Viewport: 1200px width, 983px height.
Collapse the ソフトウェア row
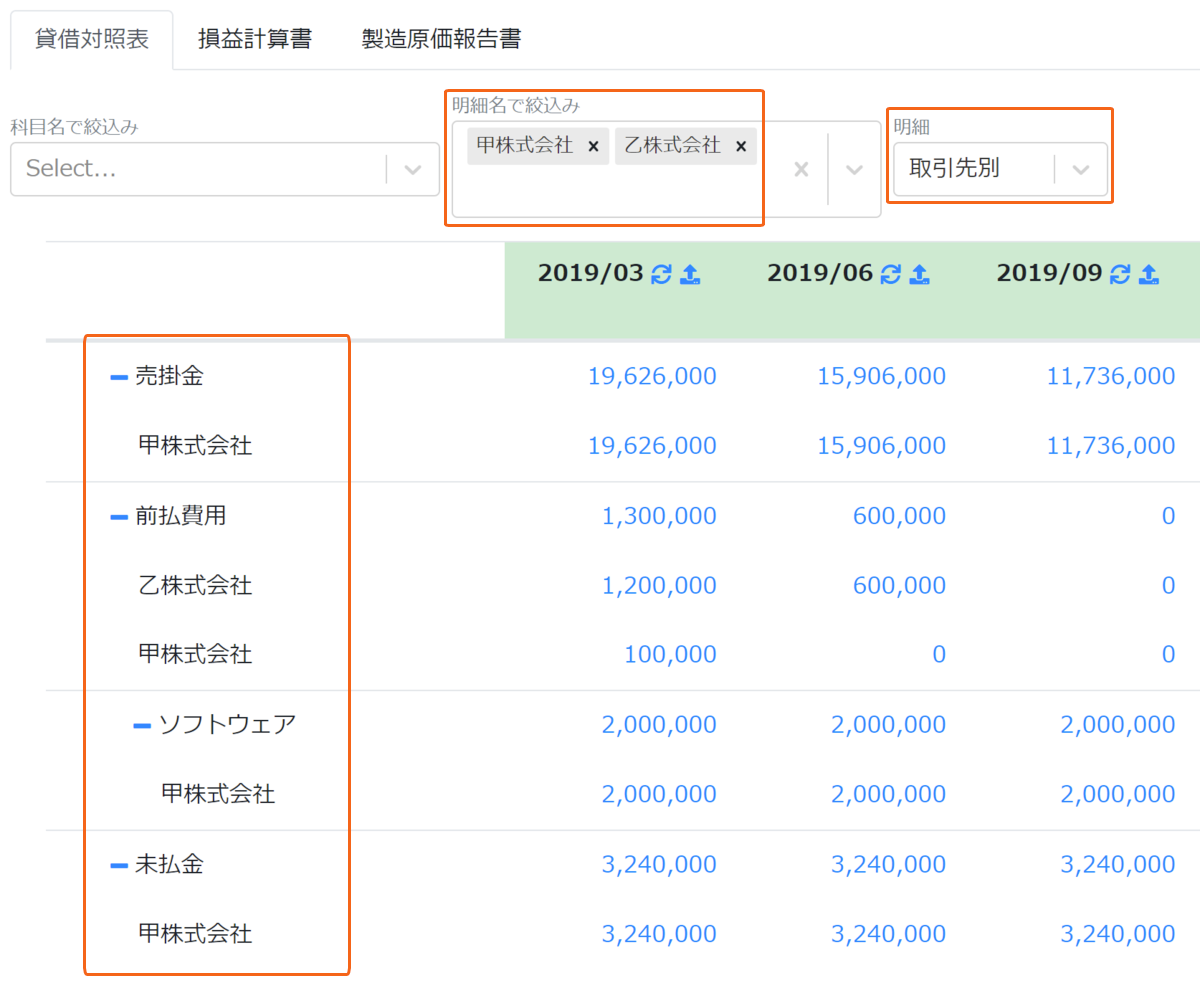click(x=142, y=725)
